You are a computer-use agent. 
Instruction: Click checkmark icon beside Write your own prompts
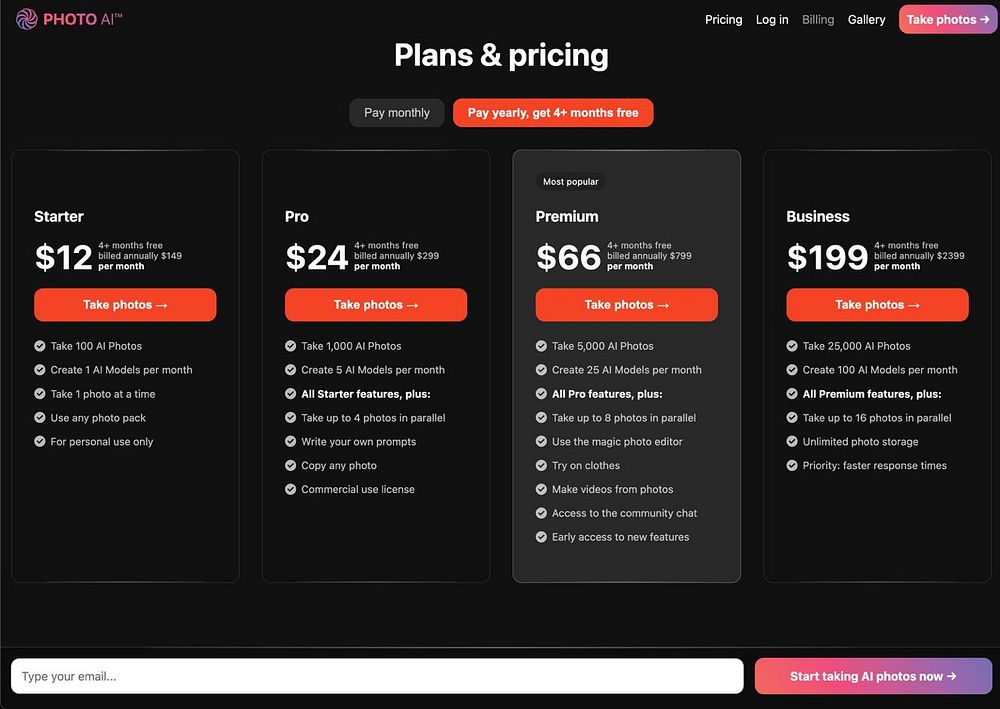click(x=291, y=442)
